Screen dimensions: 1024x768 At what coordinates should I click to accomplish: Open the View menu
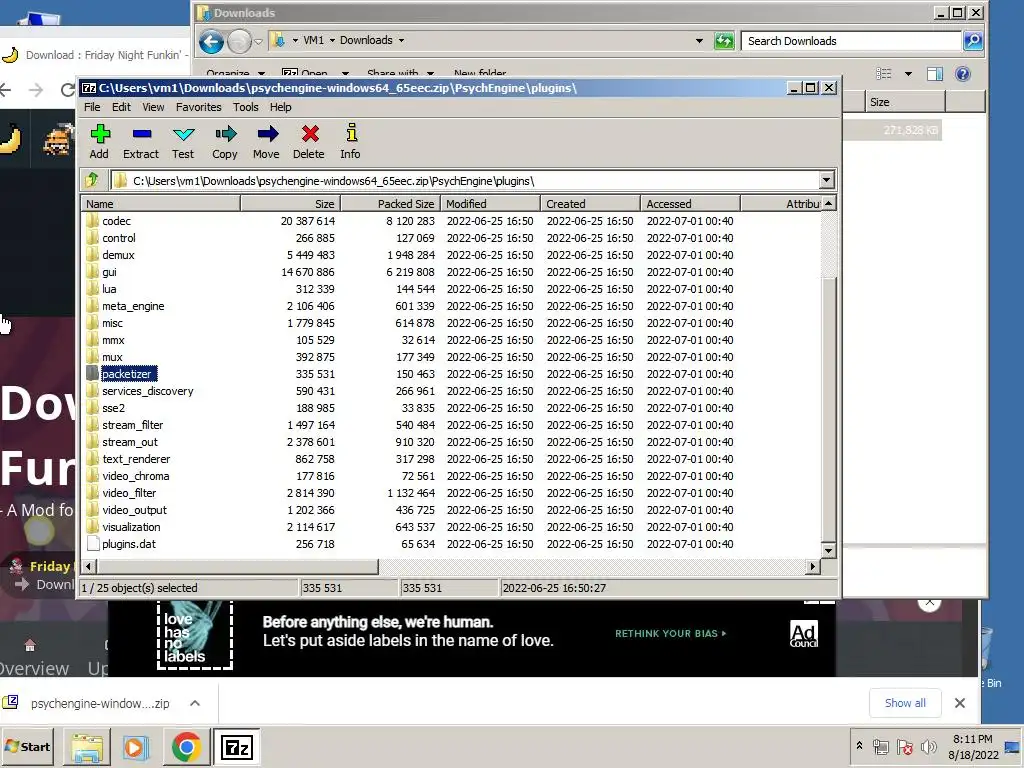153,107
